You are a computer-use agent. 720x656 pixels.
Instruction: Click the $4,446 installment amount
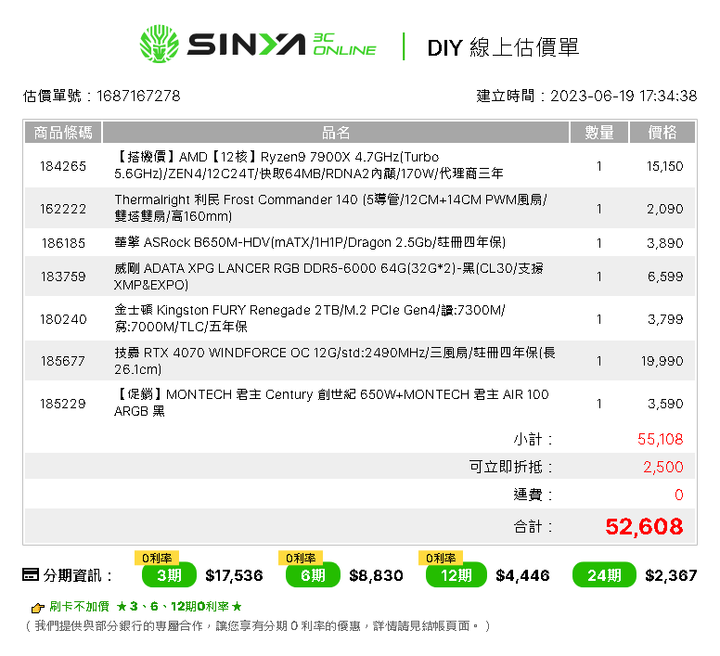523,576
